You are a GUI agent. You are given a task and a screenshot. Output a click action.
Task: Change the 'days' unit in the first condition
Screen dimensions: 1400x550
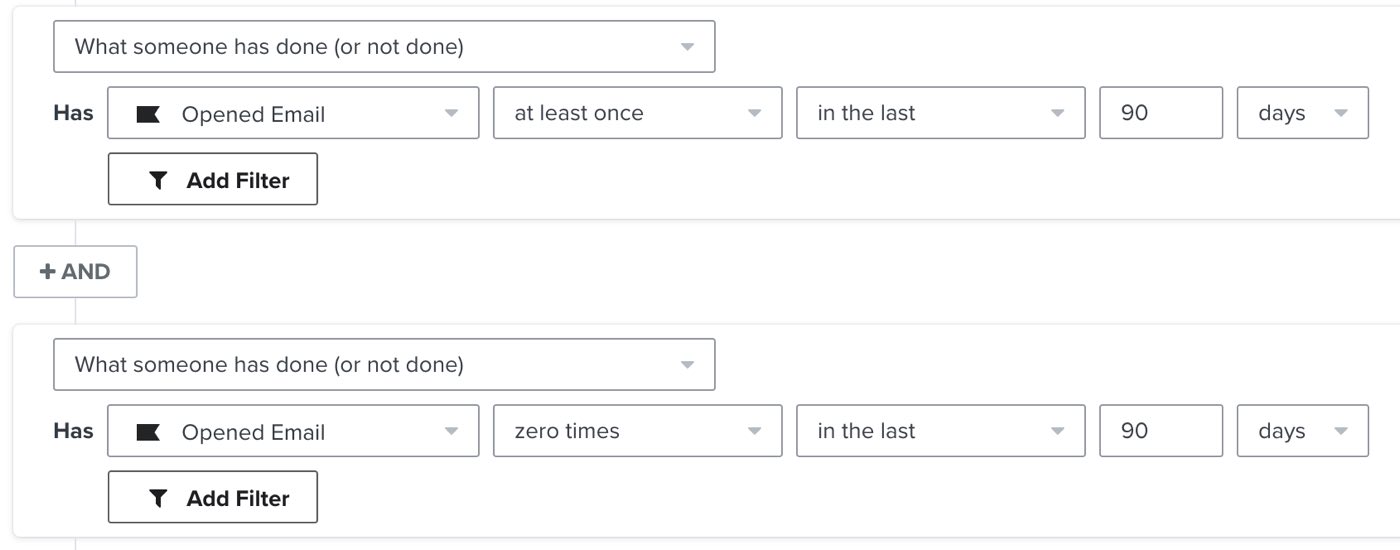(1302, 113)
